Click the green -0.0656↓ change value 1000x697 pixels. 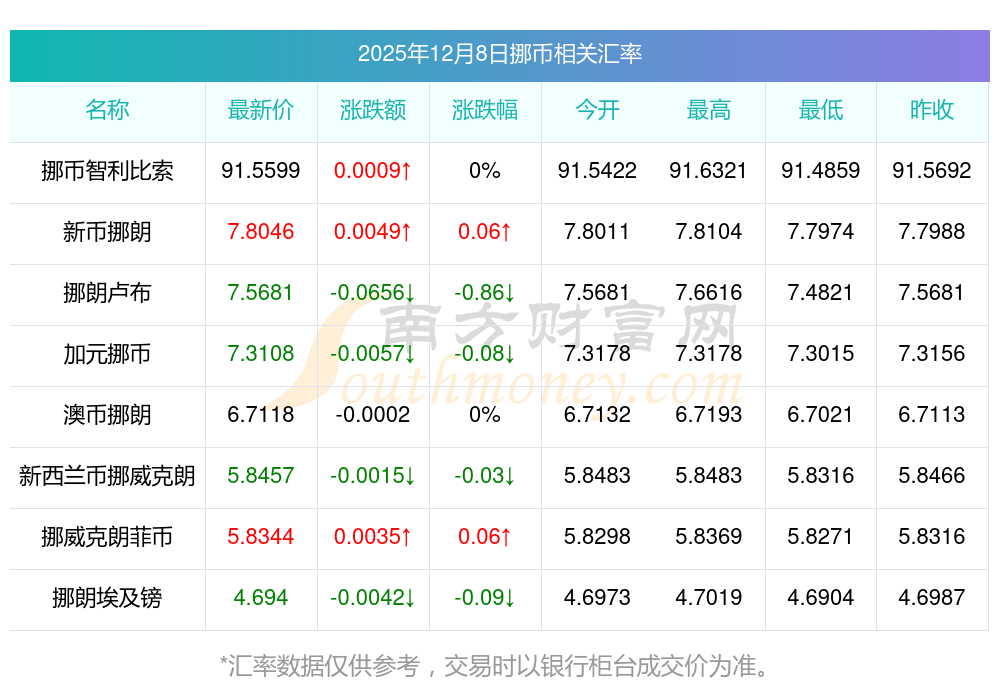[x=373, y=293]
